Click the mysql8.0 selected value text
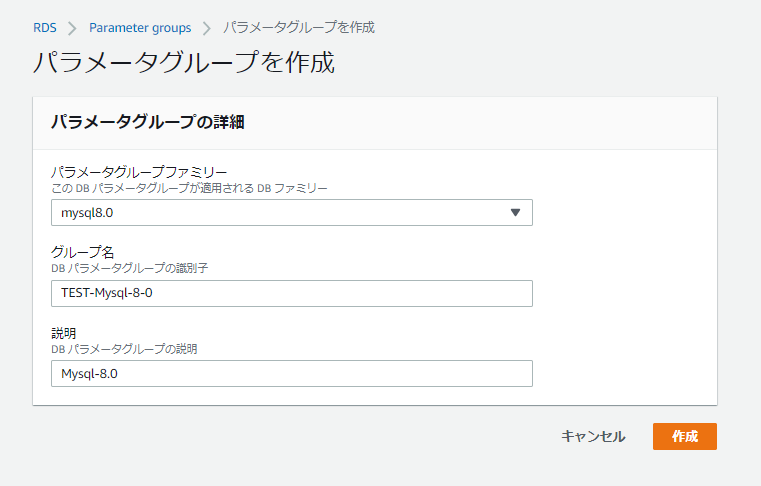The image size is (761, 486). pyautogui.click(x=81, y=212)
